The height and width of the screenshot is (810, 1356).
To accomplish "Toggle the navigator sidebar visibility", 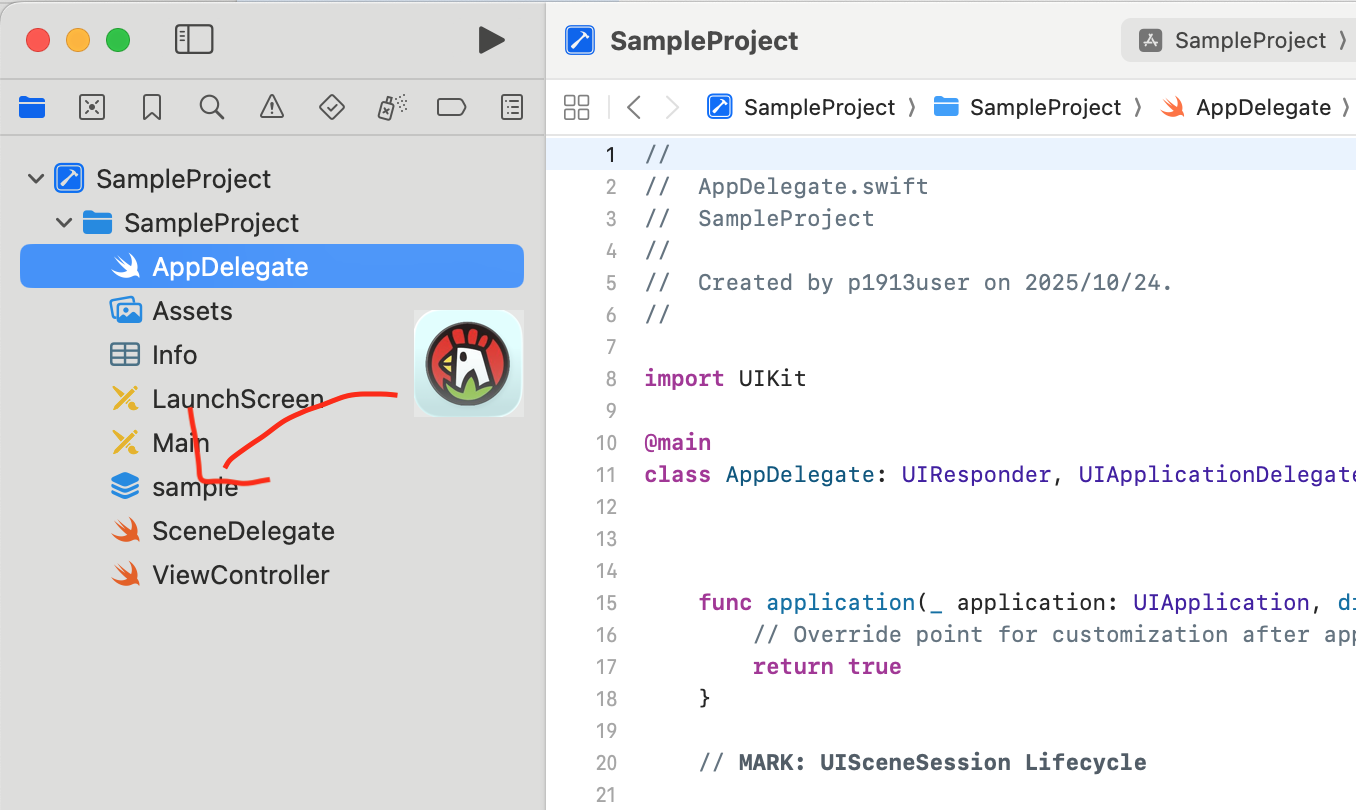I will coord(194,40).
